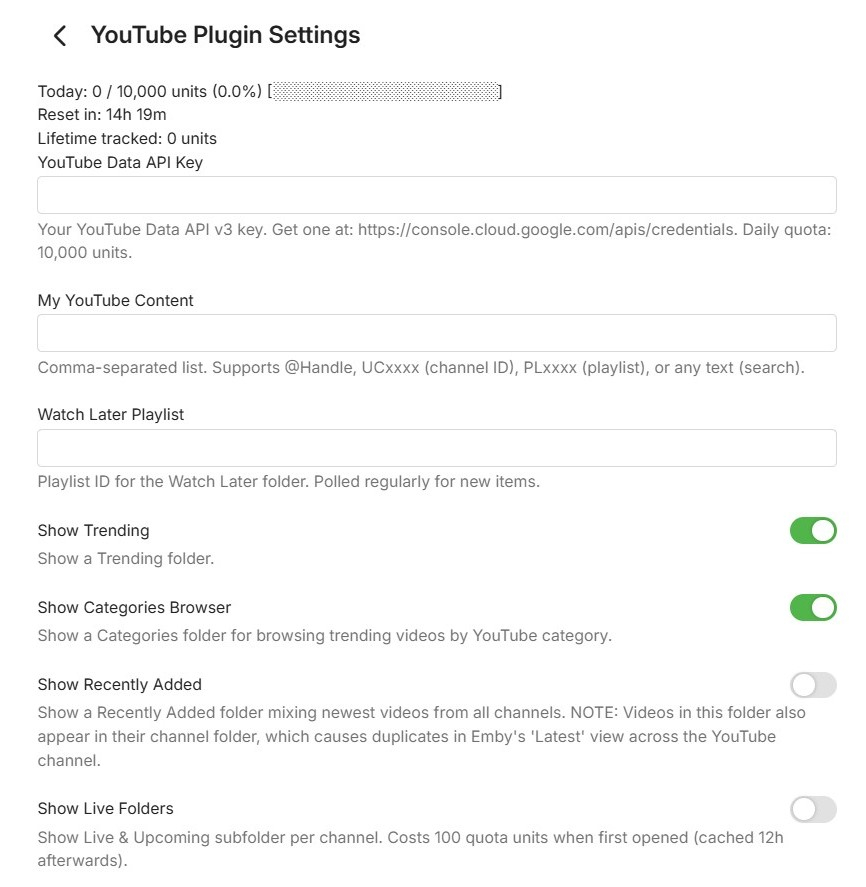The image size is (866, 887).
Task: Click the "My YouTube Content" label
Action: [116, 300]
